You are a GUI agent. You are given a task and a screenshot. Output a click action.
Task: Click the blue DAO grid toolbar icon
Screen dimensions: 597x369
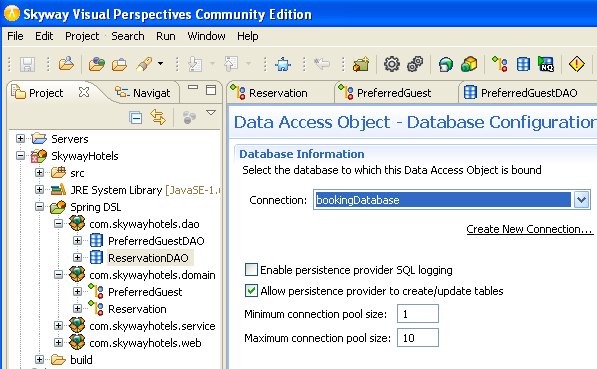[523, 64]
